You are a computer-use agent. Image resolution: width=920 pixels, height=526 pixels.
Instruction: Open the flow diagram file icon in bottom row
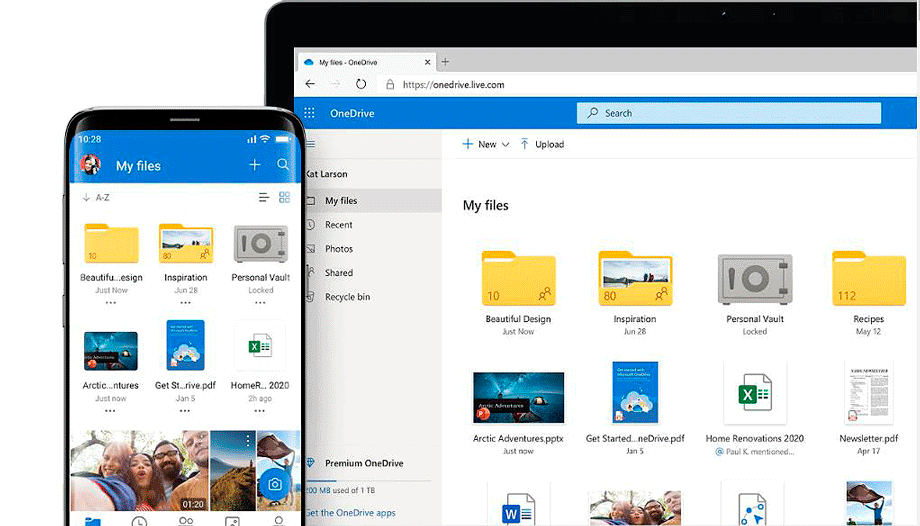point(752,508)
